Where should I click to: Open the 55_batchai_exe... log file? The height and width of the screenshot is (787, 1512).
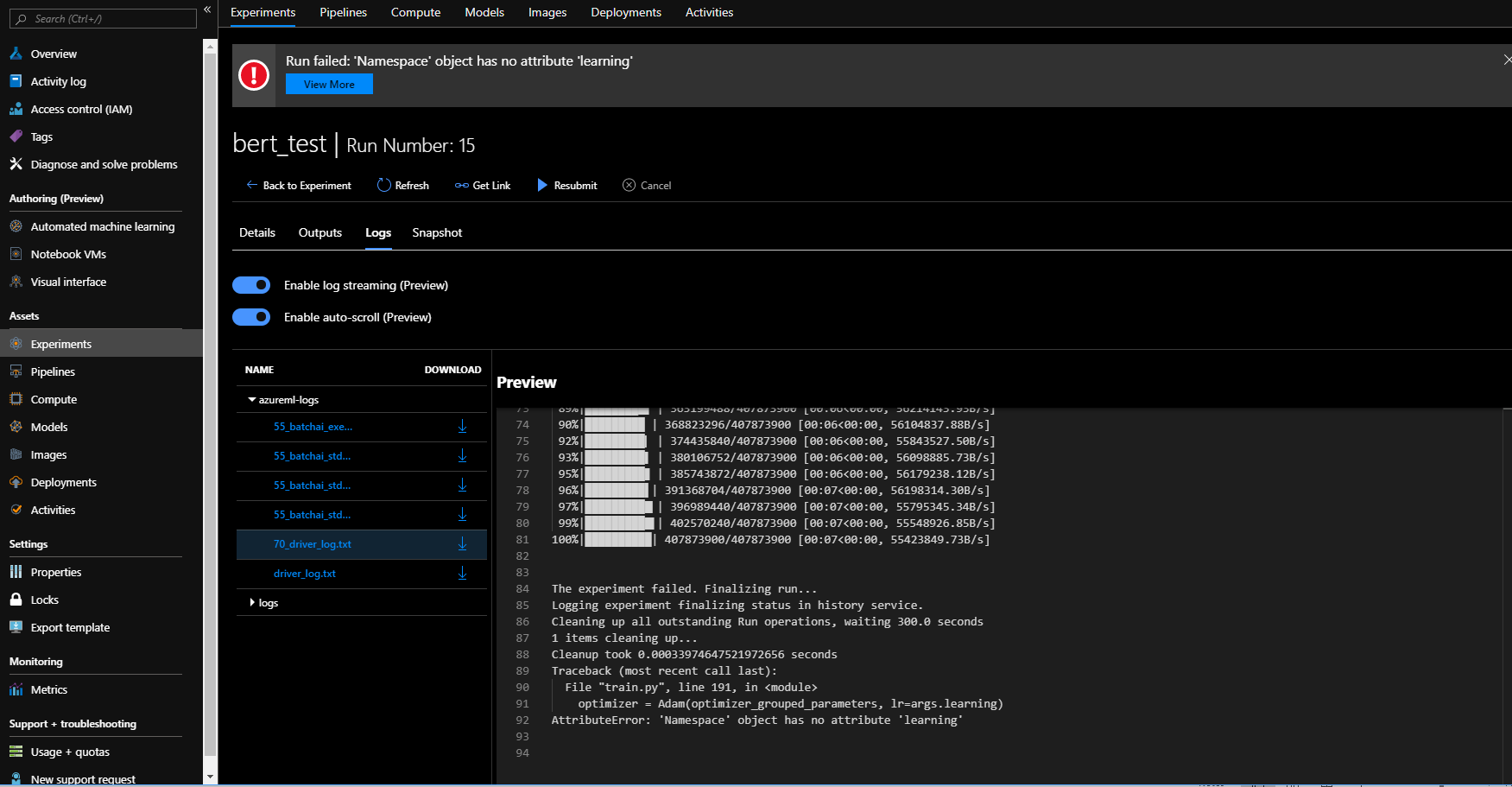pyautogui.click(x=313, y=427)
